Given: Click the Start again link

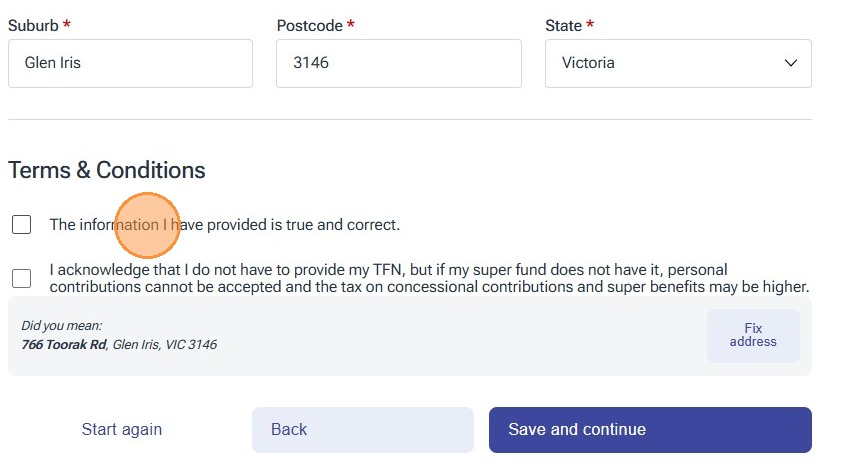Looking at the screenshot, I should (x=122, y=430).
